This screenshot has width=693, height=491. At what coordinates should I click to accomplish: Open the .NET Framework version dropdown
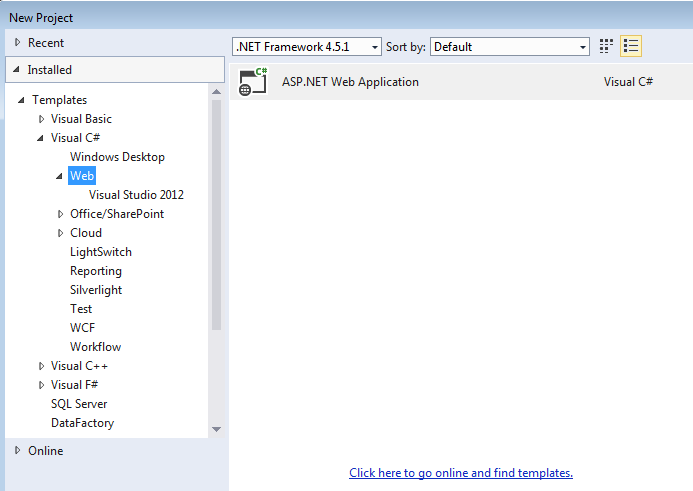[x=307, y=46]
